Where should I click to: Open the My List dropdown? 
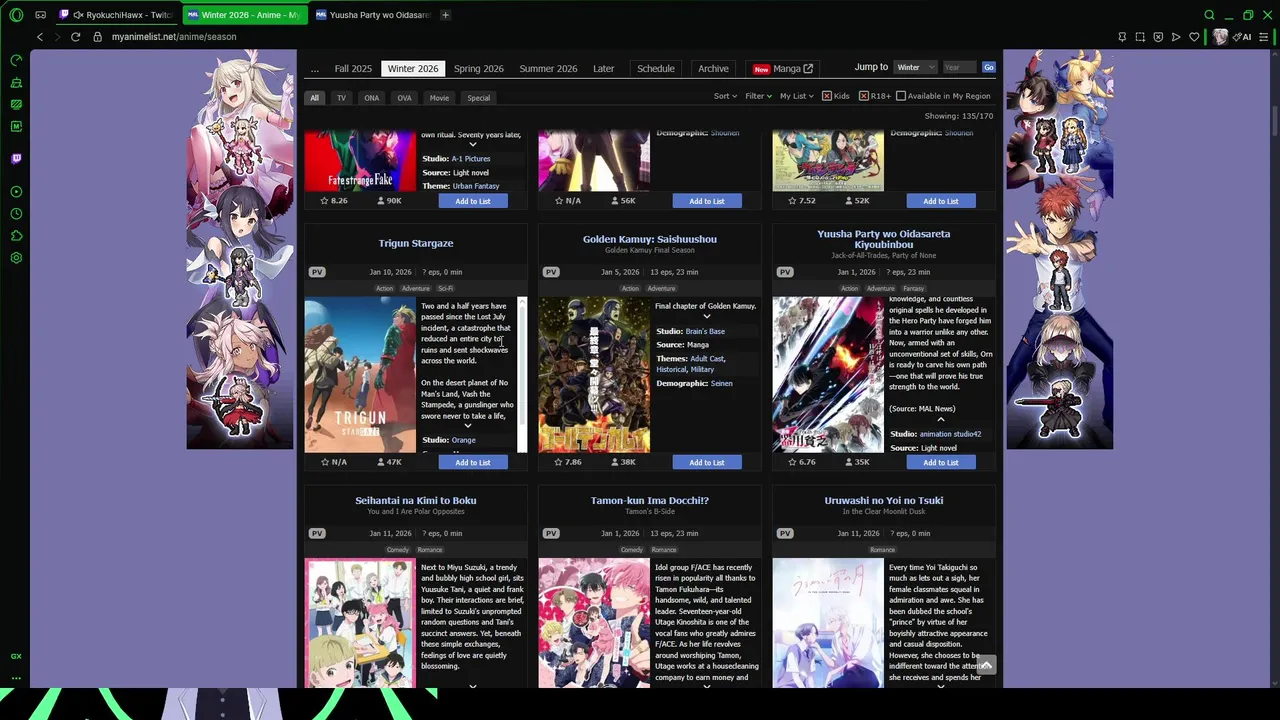pyautogui.click(x=796, y=96)
